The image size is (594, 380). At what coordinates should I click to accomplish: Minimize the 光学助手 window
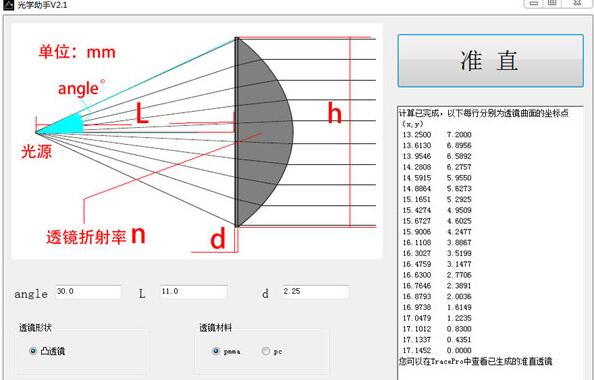pyautogui.click(x=534, y=3)
